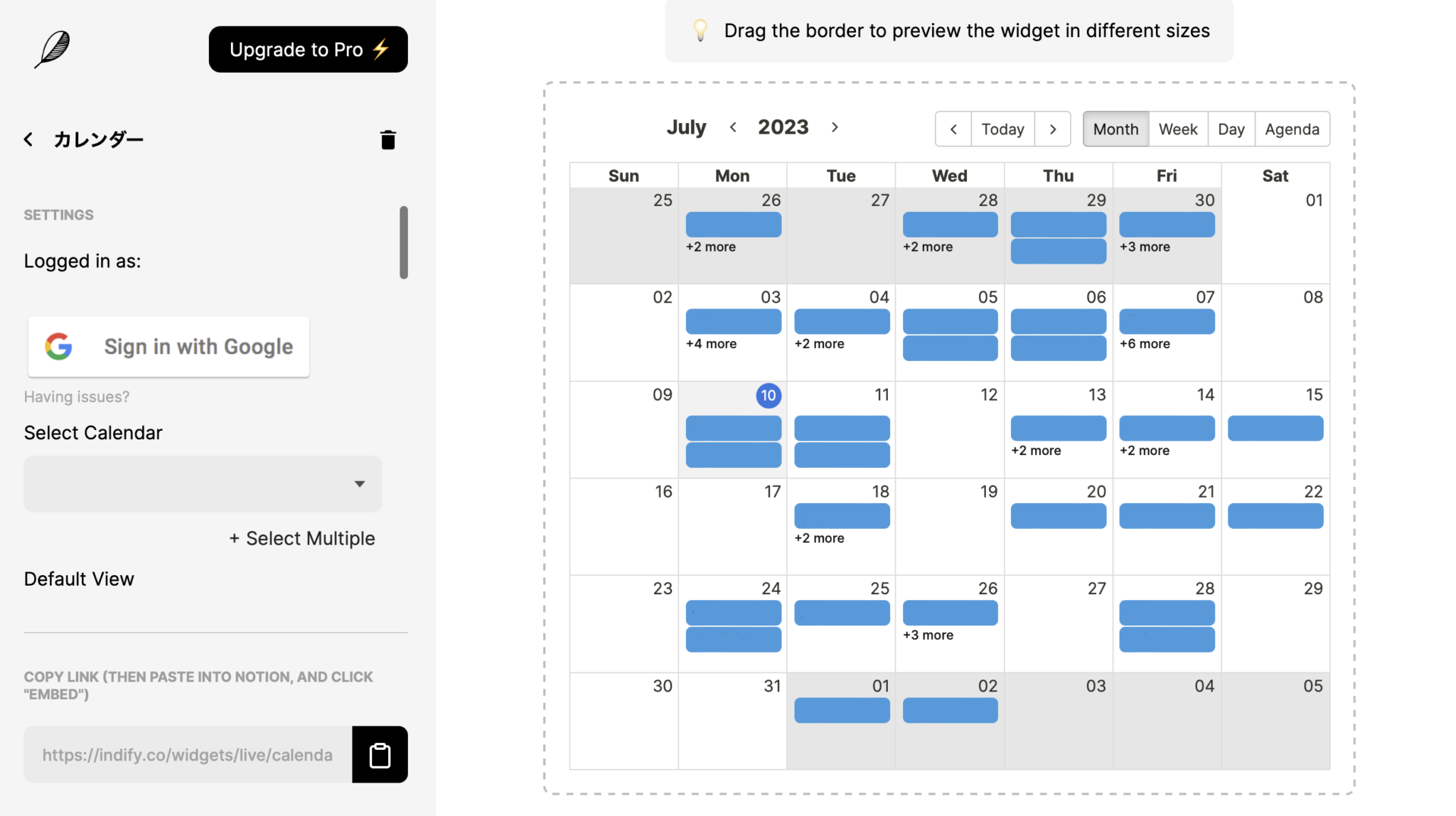
Task: Go to the previous month beside July
Action: (x=733, y=127)
